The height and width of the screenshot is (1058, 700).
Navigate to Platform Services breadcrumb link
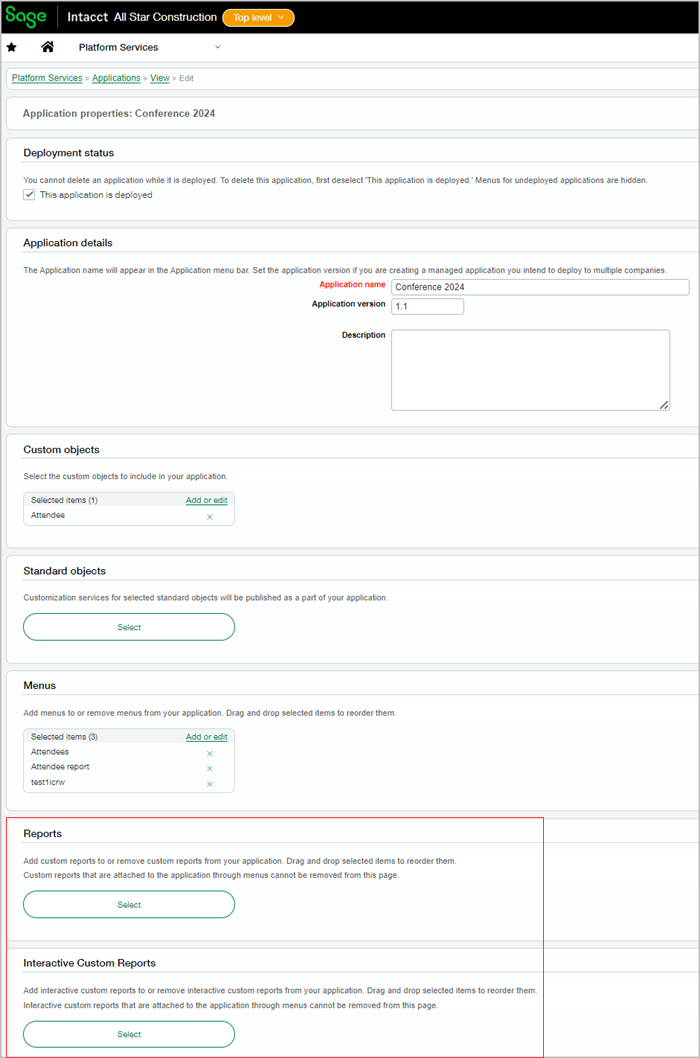point(44,78)
